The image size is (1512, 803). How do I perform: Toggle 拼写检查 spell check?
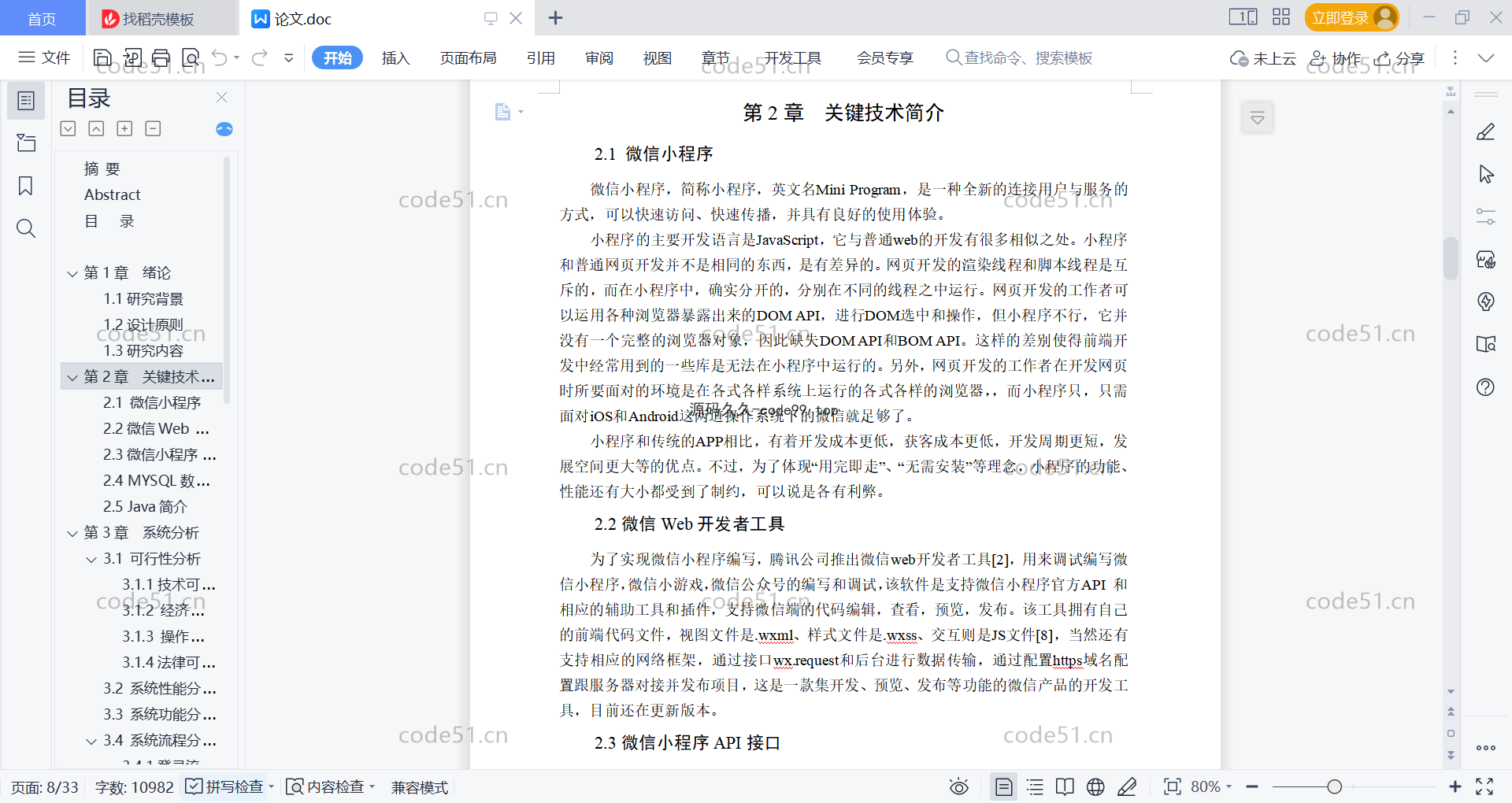point(225,786)
